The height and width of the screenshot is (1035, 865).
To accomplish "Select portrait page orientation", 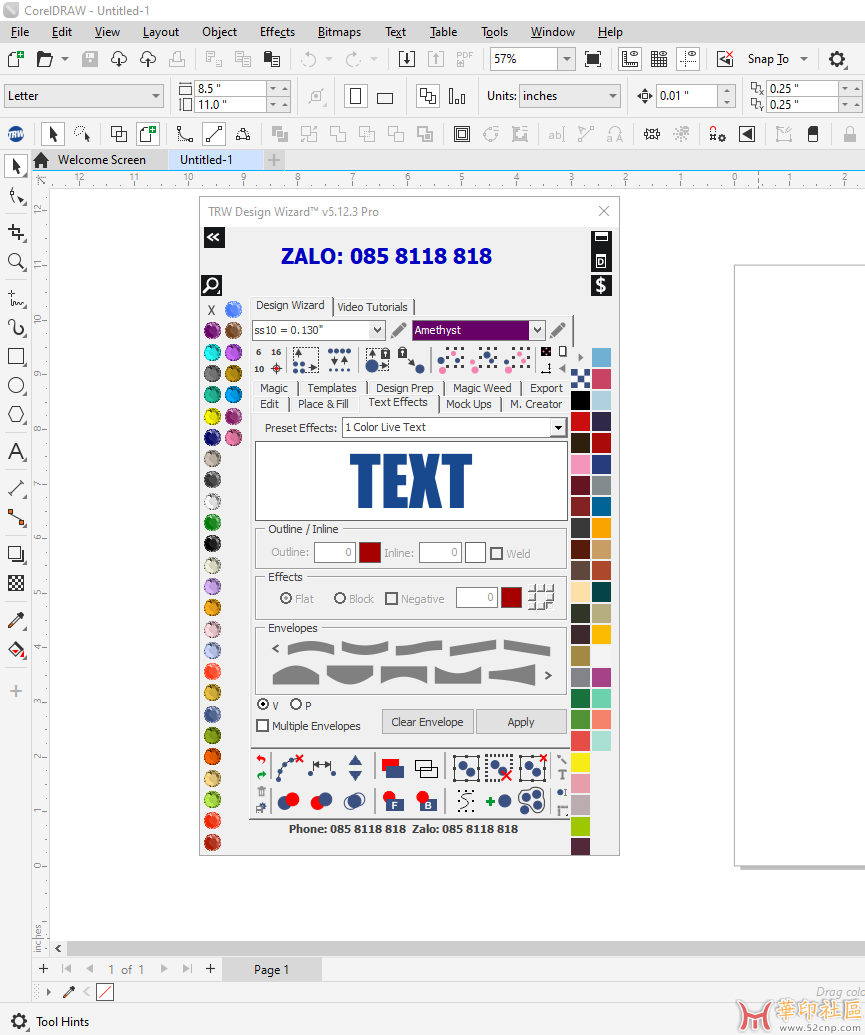I will 355,96.
